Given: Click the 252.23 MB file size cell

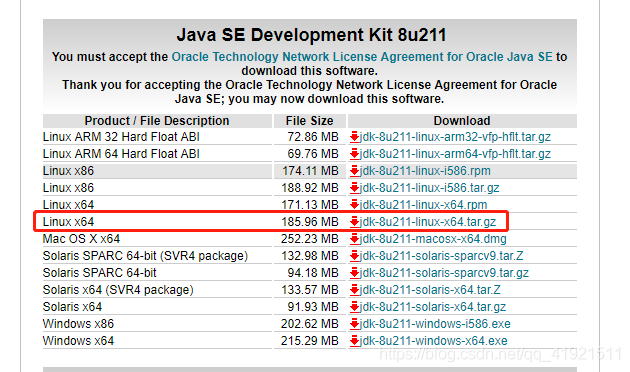Looking at the screenshot, I should point(310,239).
